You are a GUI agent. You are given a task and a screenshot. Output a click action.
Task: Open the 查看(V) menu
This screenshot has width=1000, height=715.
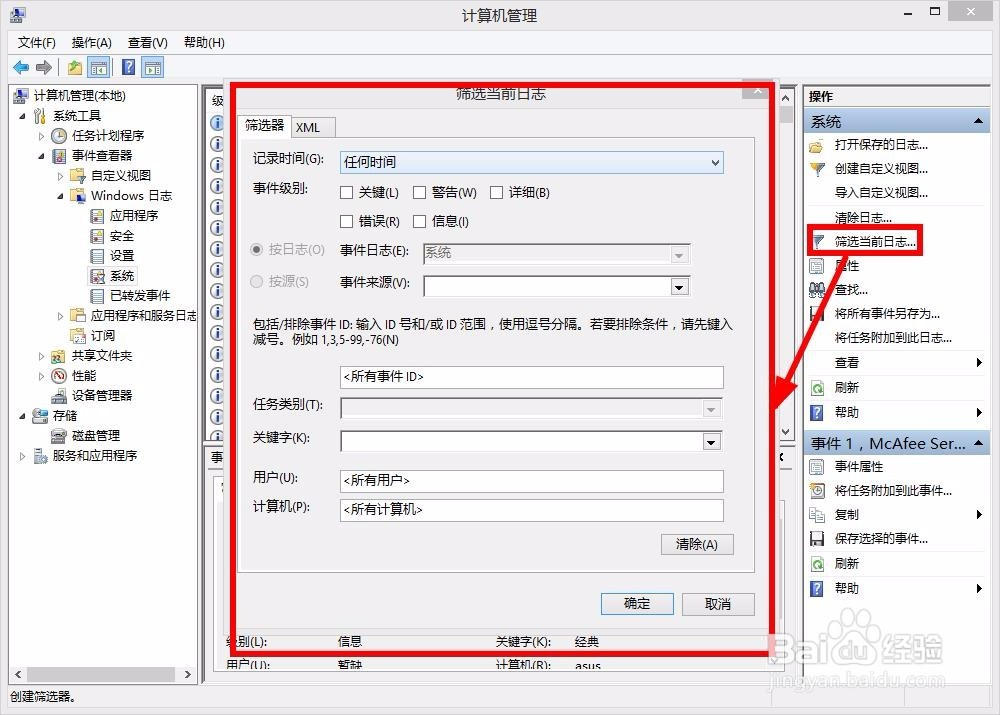[x=147, y=43]
